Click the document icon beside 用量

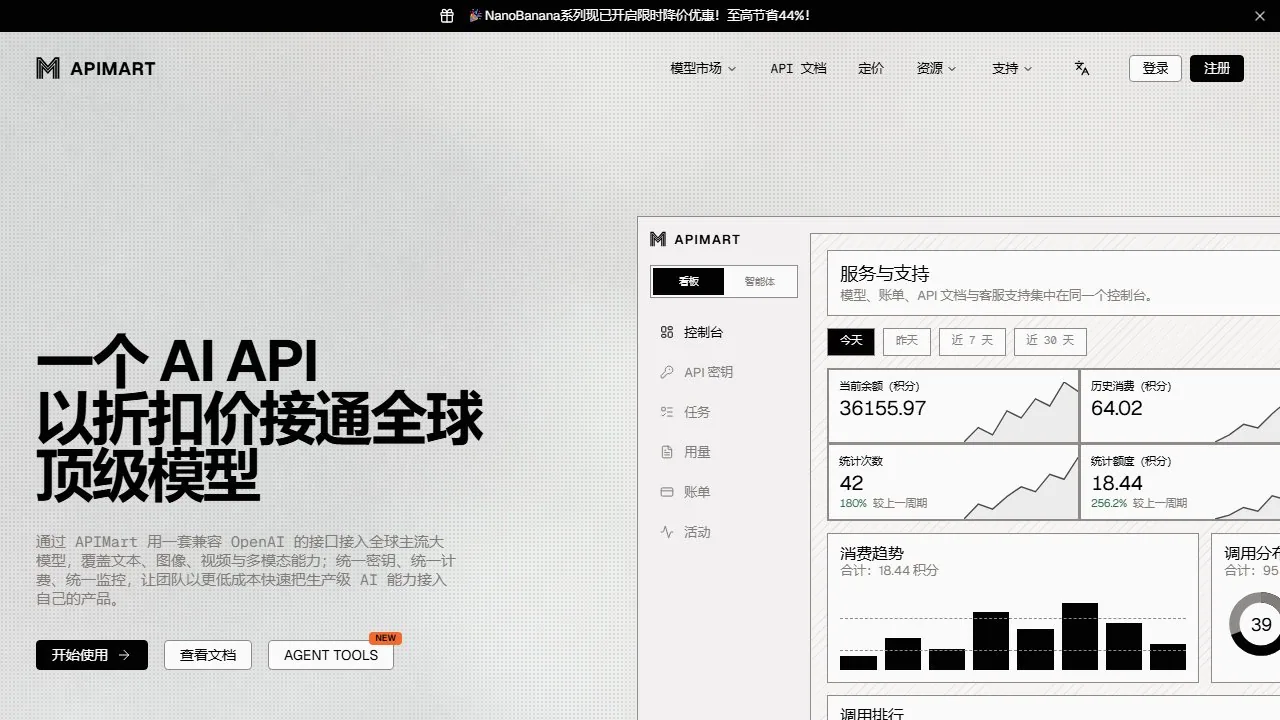point(667,452)
